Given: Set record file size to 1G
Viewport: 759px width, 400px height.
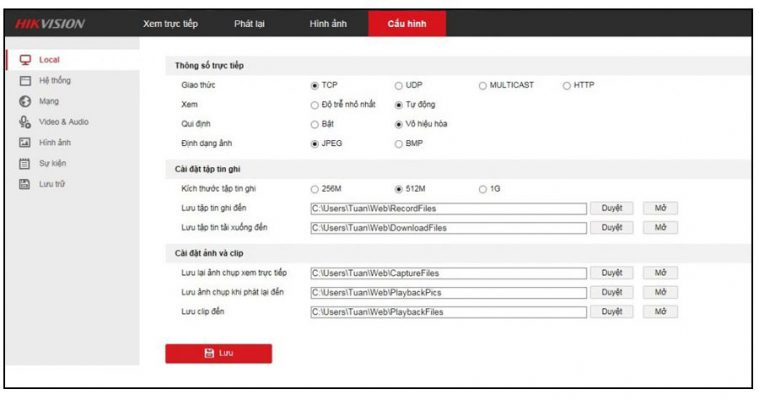Looking at the screenshot, I should 483,189.
